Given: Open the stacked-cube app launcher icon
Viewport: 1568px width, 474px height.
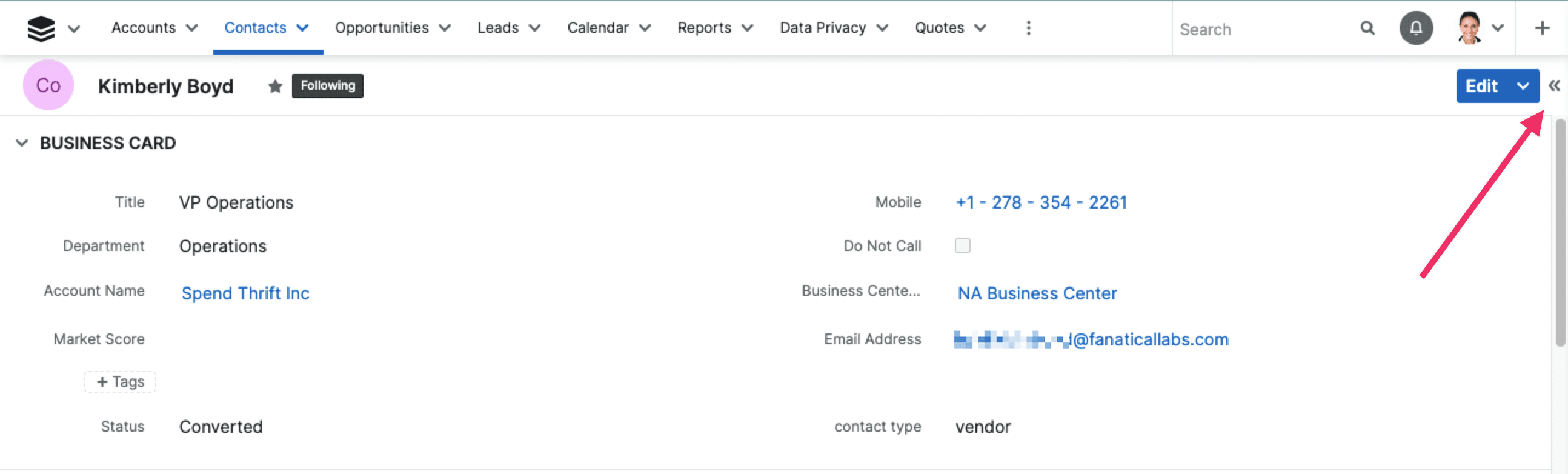Looking at the screenshot, I should pyautogui.click(x=41, y=28).
